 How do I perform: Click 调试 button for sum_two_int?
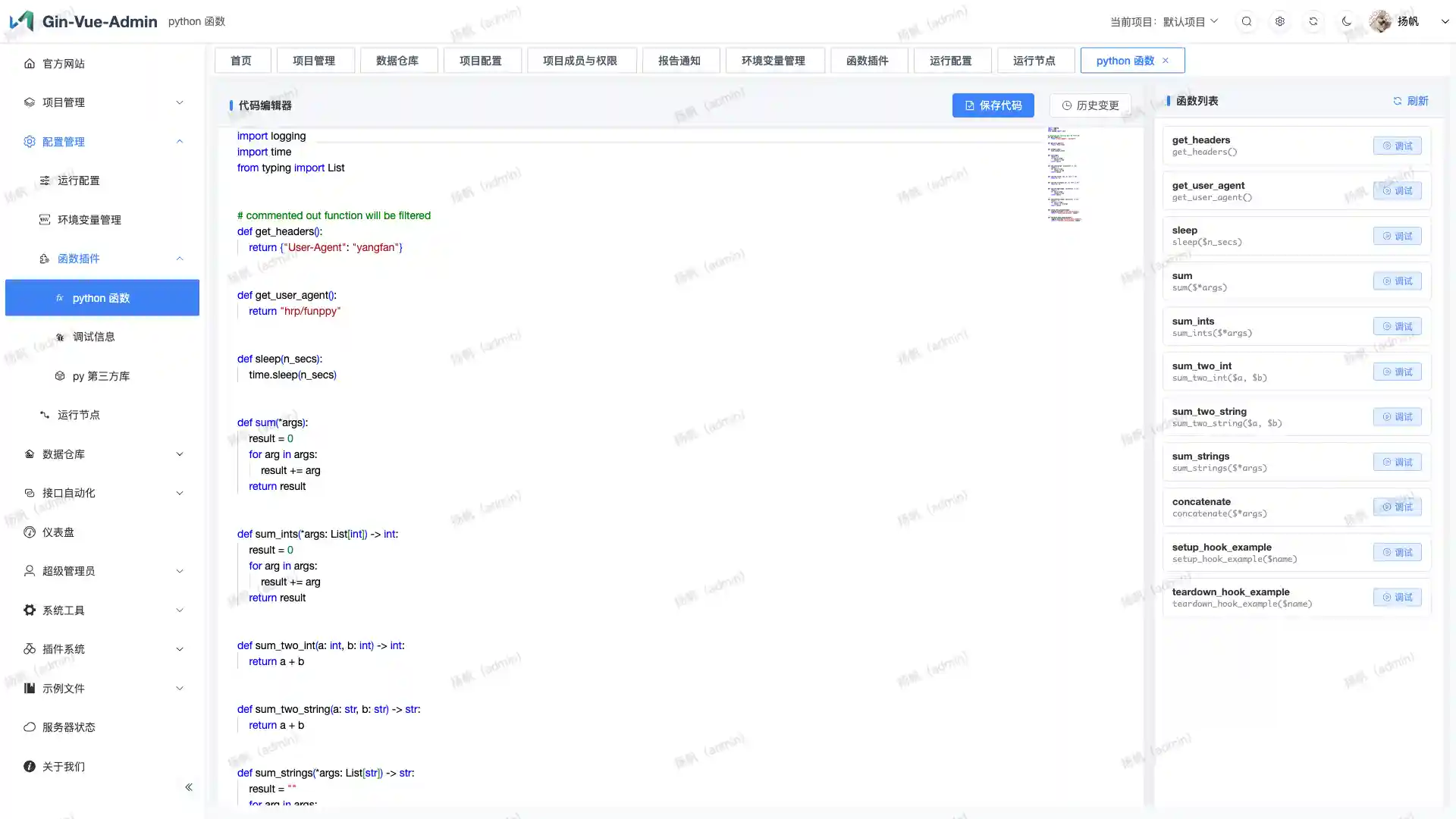1397,372
